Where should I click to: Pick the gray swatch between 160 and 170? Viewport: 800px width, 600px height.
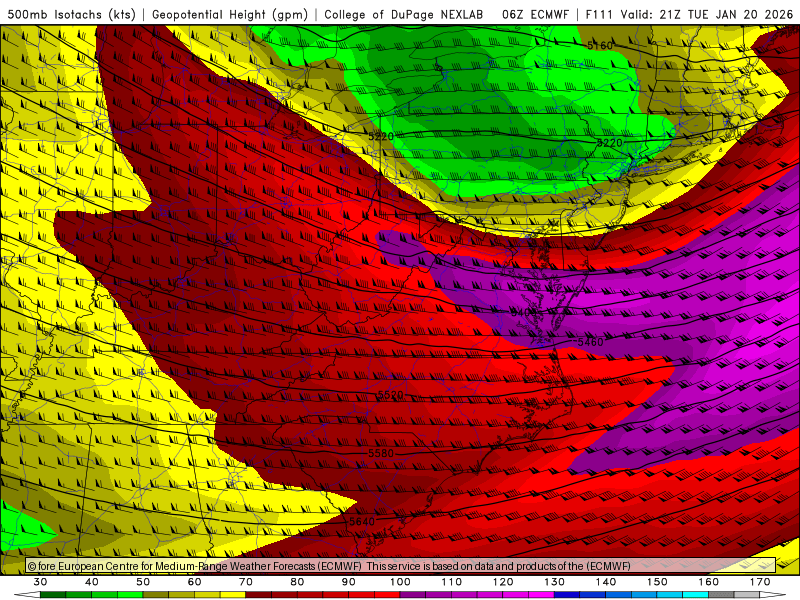(722, 595)
